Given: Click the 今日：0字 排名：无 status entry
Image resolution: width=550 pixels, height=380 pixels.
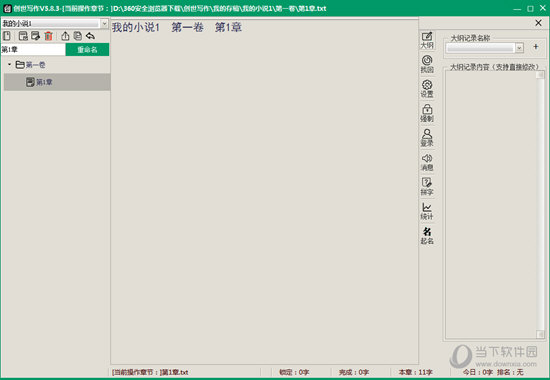Looking at the screenshot, I should (493, 372).
